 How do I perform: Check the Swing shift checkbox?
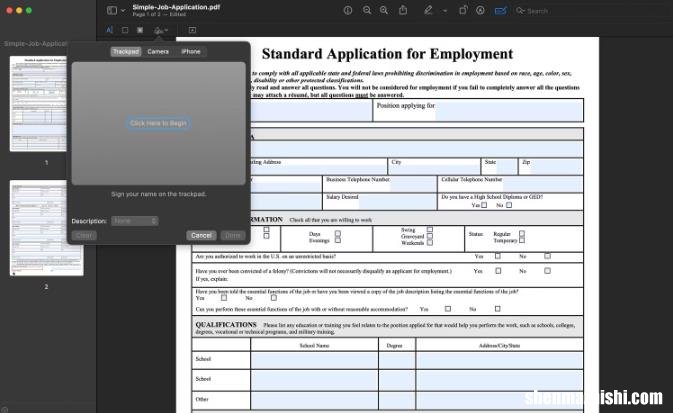pos(430,230)
